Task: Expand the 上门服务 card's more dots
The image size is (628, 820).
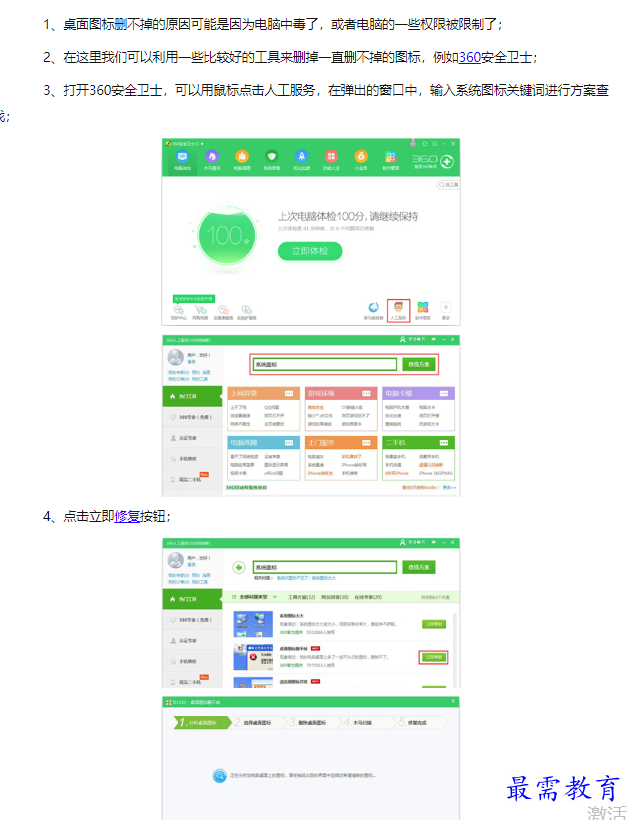Action: [366, 443]
